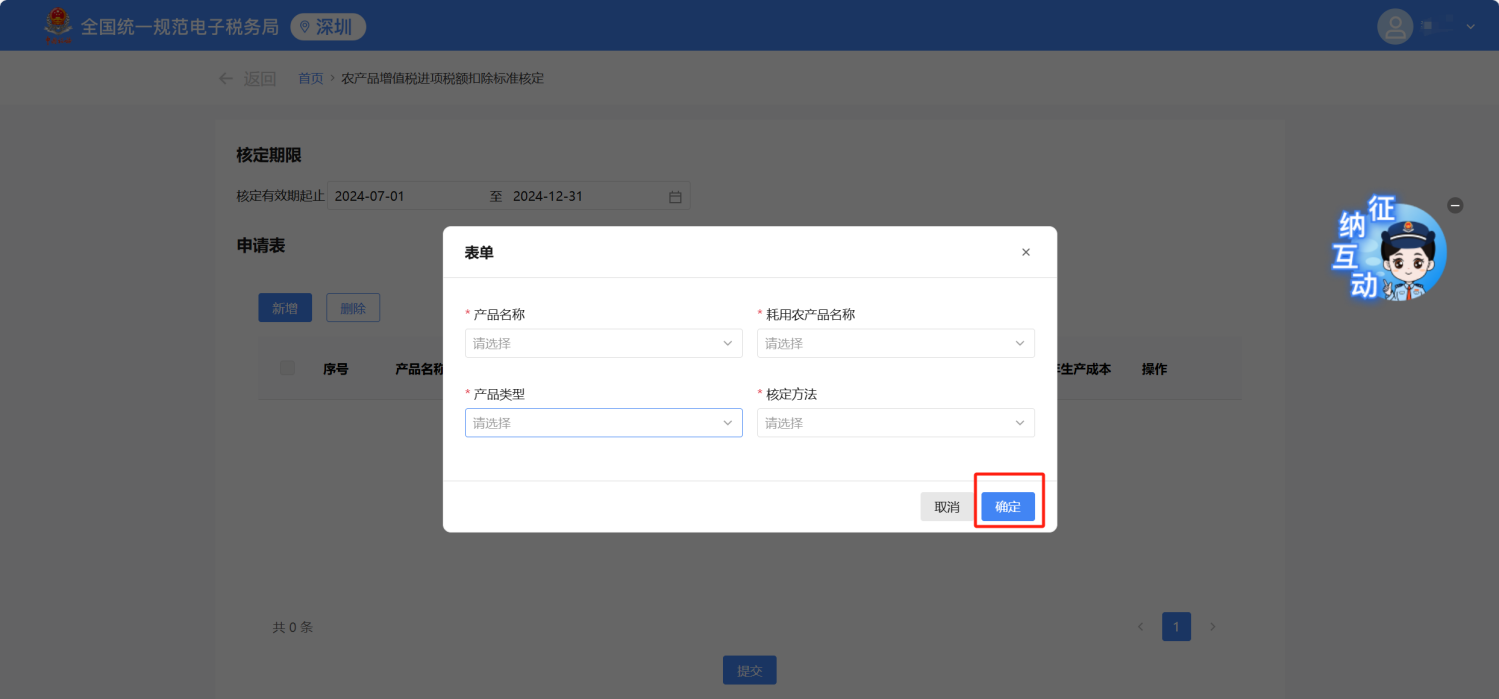
Task: Minimize the 征纳互动 floating widget
Action: coord(1456,205)
